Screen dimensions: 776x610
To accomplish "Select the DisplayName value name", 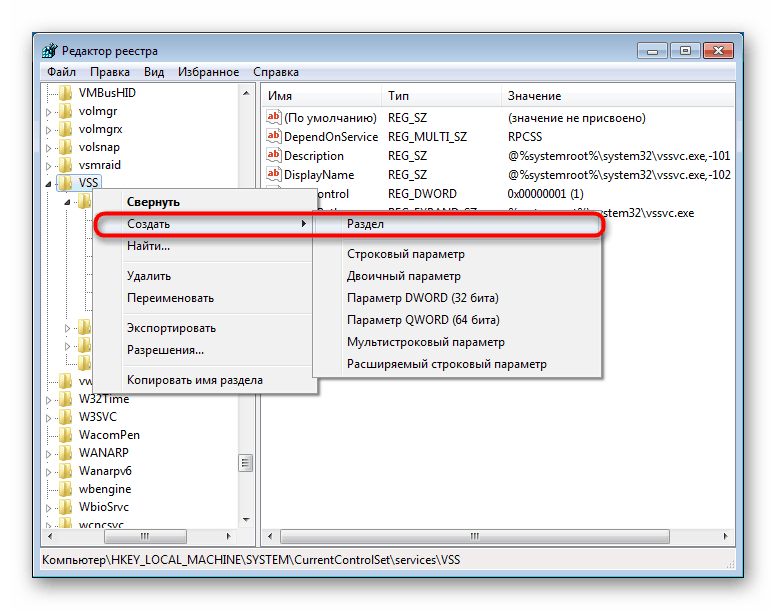I will pos(319,175).
